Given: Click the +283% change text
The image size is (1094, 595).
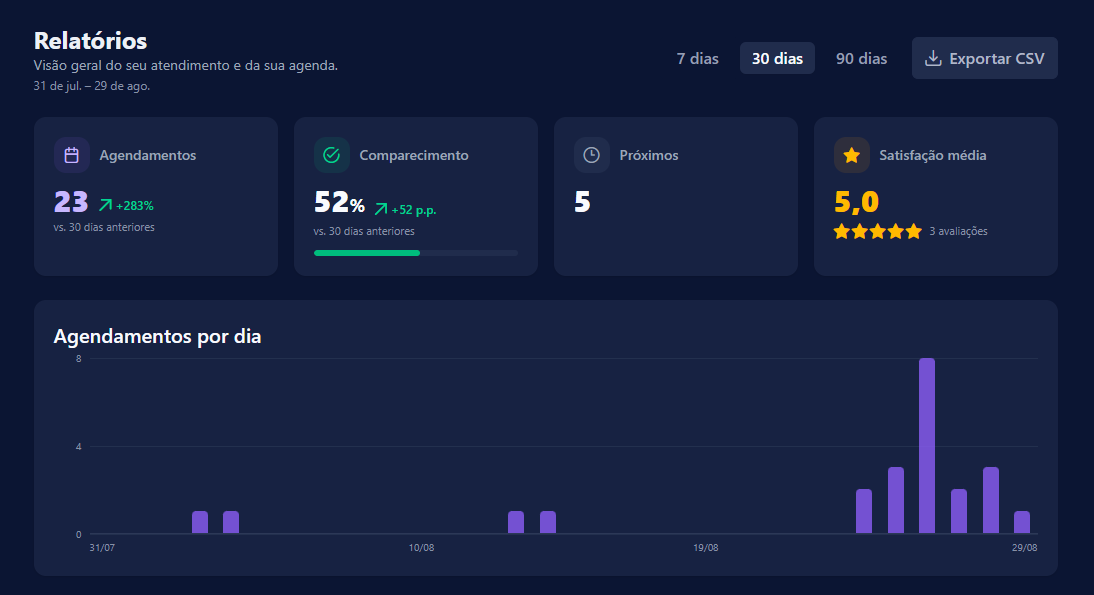Looking at the screenshot, I should click(x=135, y=206).
